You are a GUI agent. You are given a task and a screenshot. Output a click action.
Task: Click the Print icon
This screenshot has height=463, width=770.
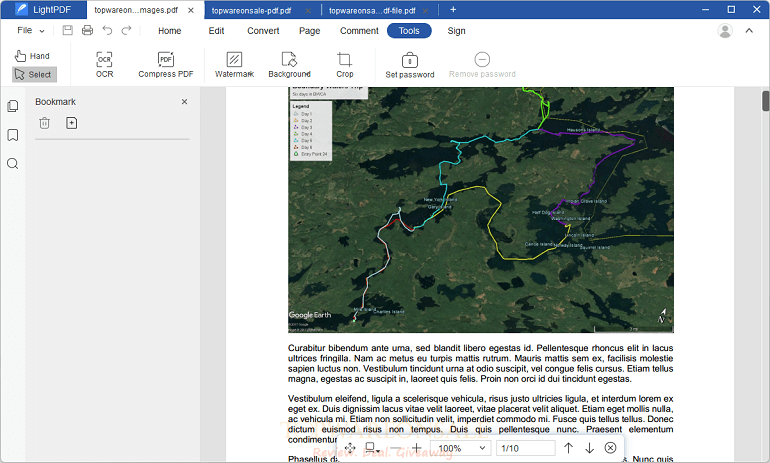click(87, 30)
